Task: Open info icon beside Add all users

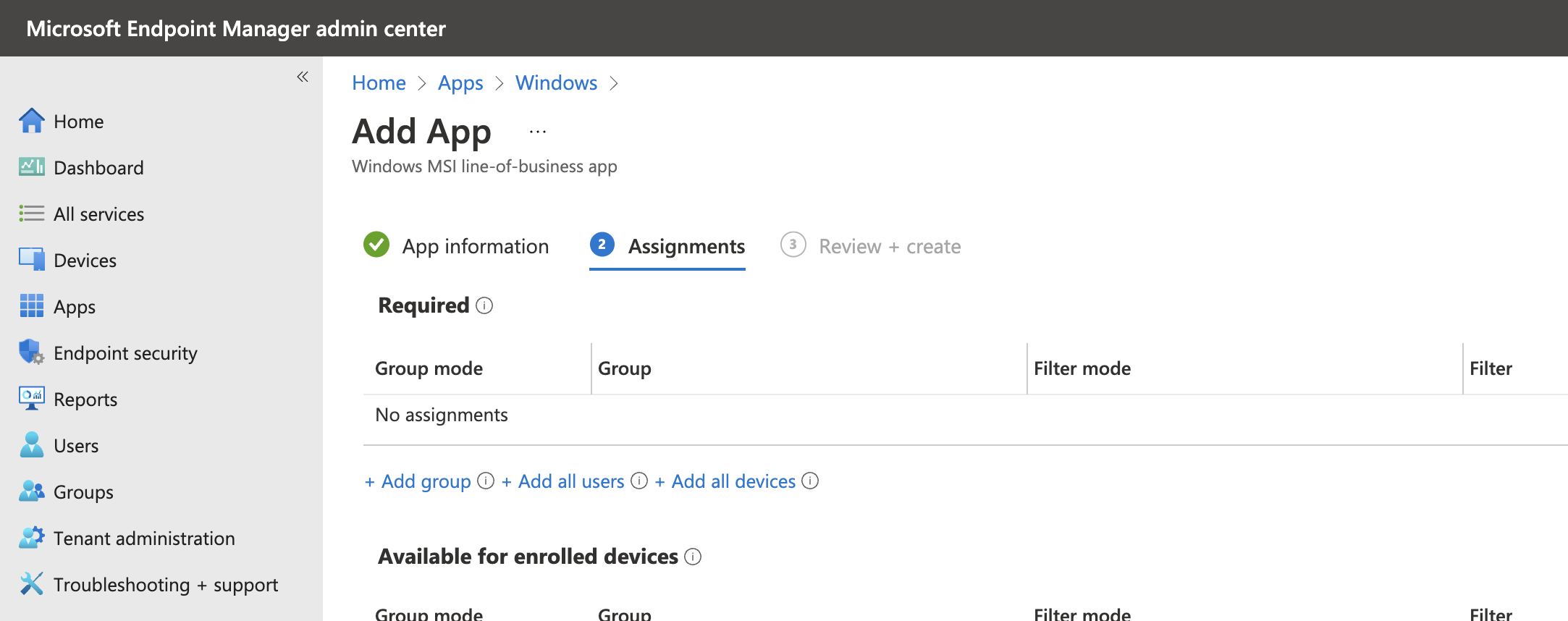Action: pos(639,481)
